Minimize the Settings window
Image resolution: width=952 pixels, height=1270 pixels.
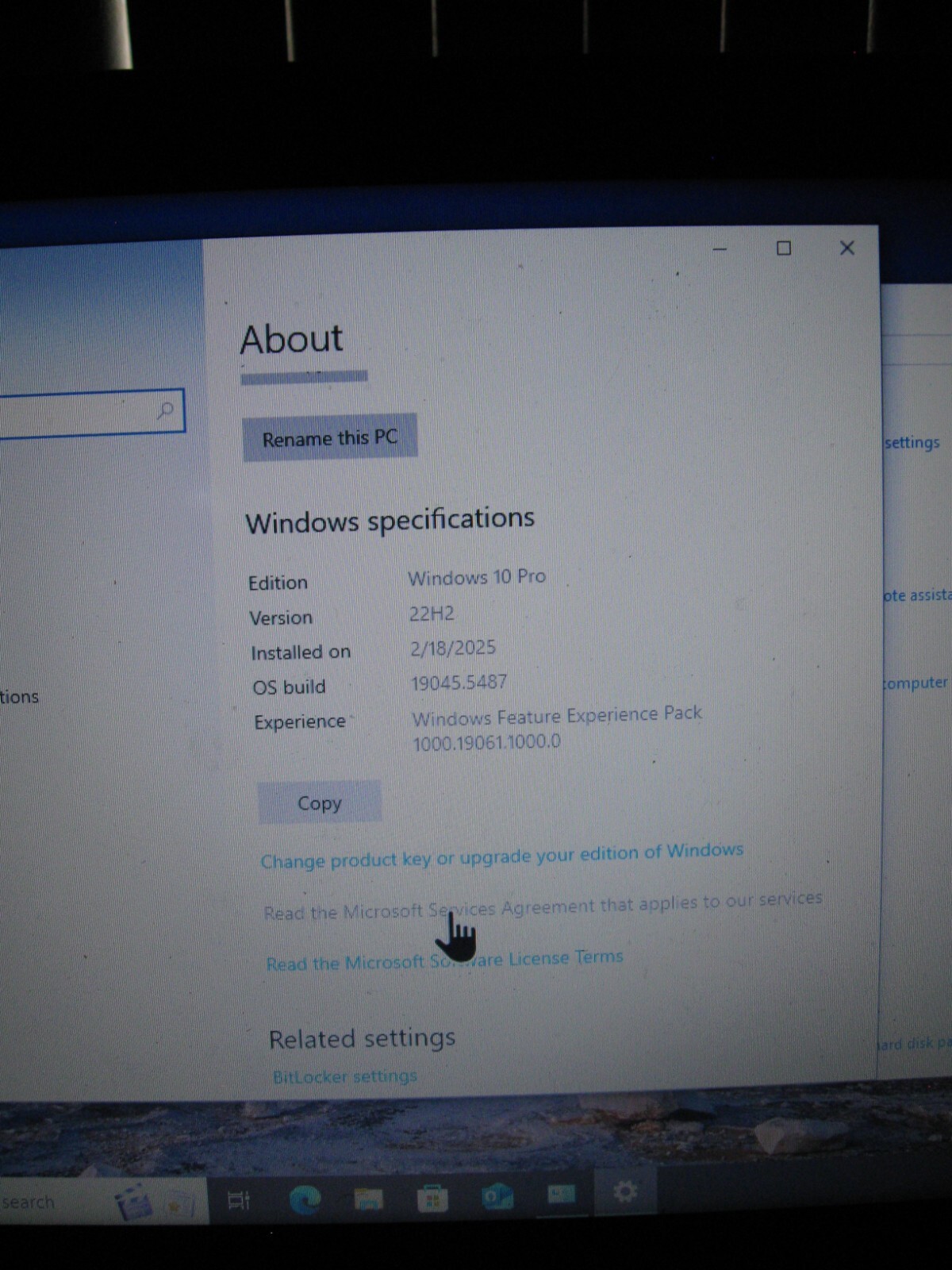[x=720, y=249]
